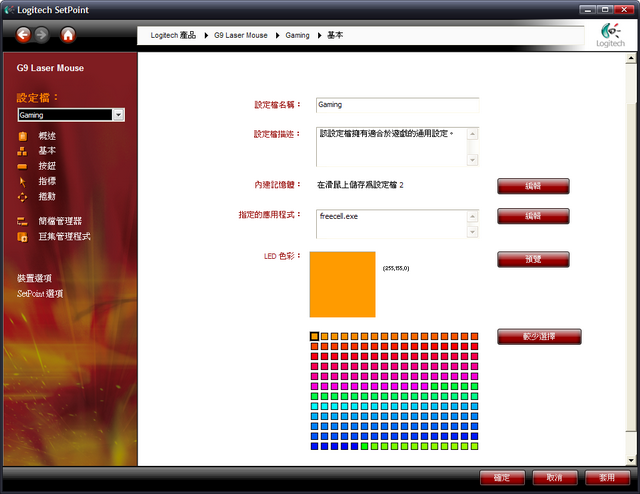Viewport: 640px width, 494px height.
Task: Open the 指標 pointer sidebar icon
Action: tap(22, 182)
